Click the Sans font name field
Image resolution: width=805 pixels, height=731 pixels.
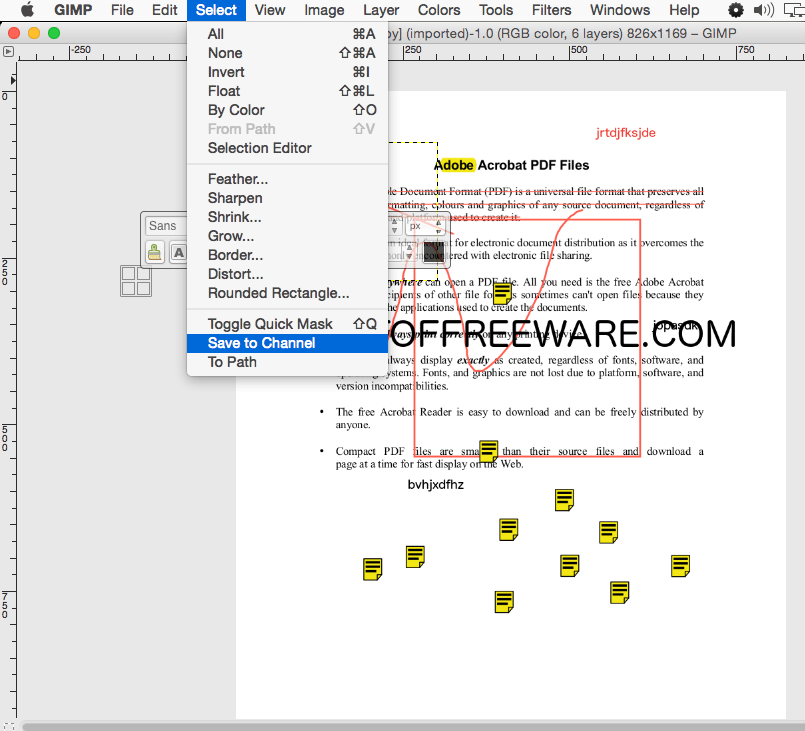click(166, 226)
